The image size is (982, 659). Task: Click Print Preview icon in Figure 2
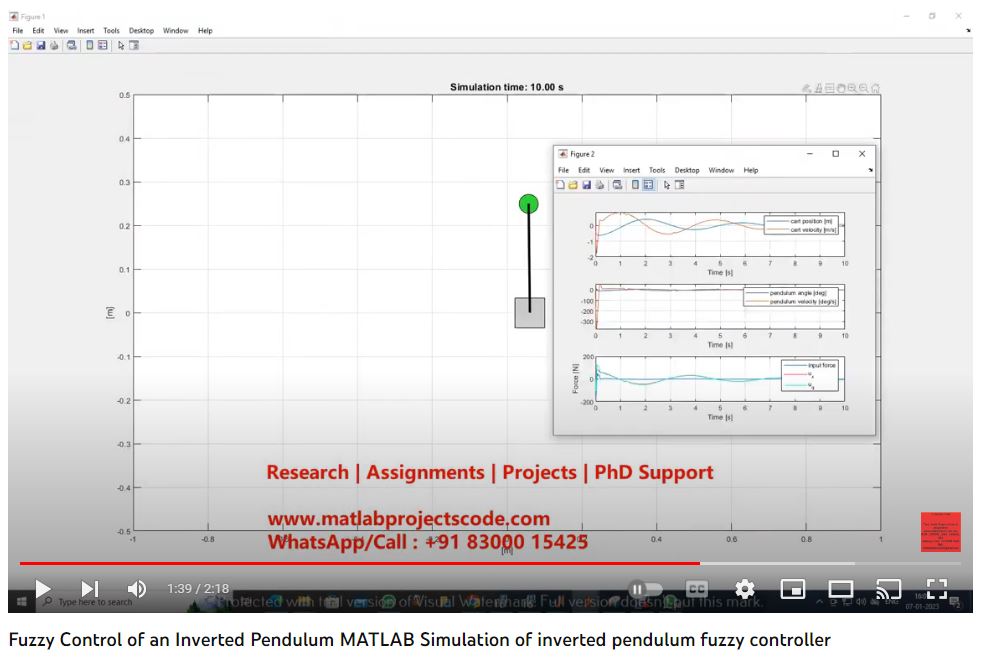pos(618,185)
